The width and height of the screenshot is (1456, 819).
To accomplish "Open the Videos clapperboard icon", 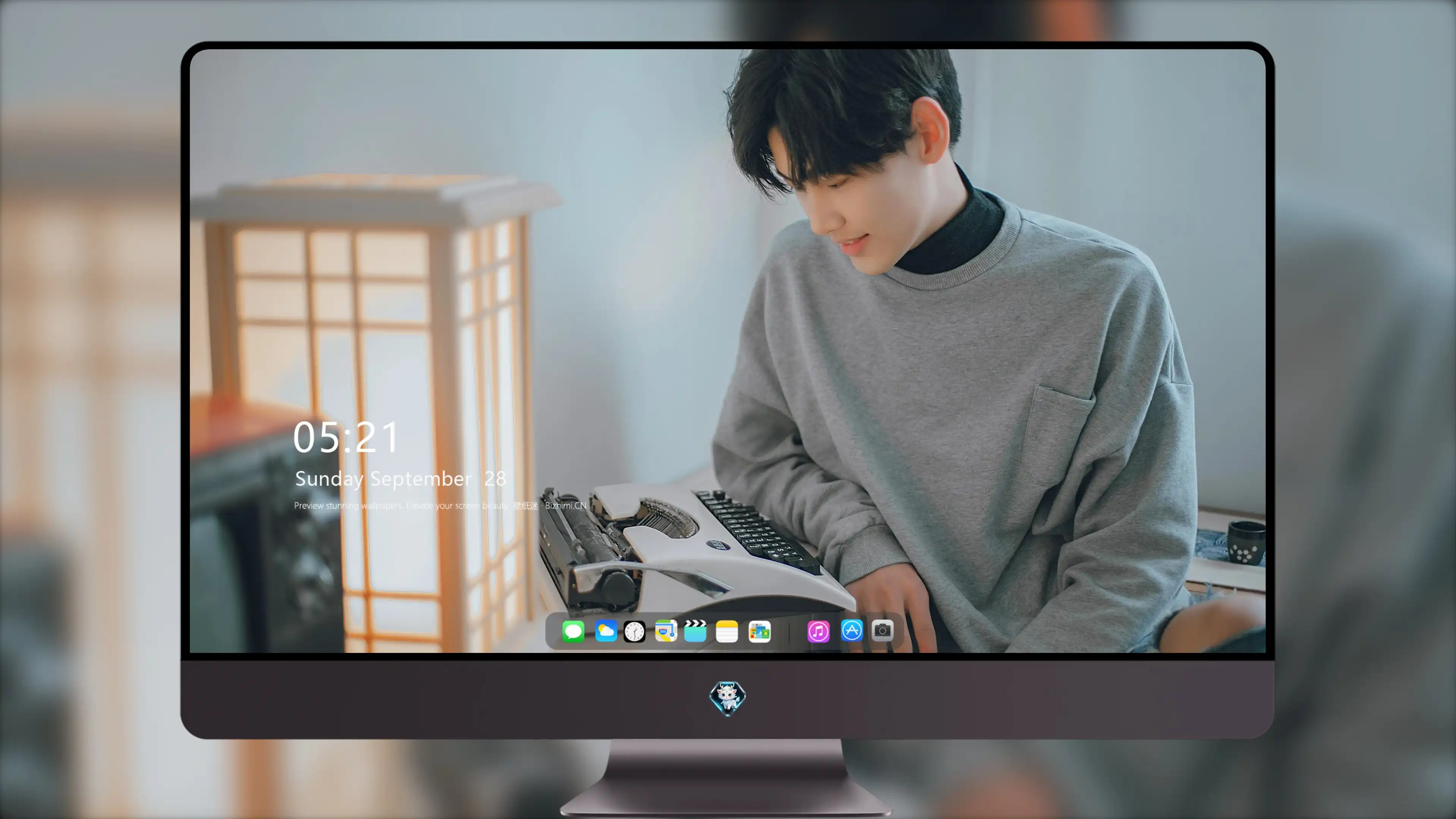I will 695,631.
